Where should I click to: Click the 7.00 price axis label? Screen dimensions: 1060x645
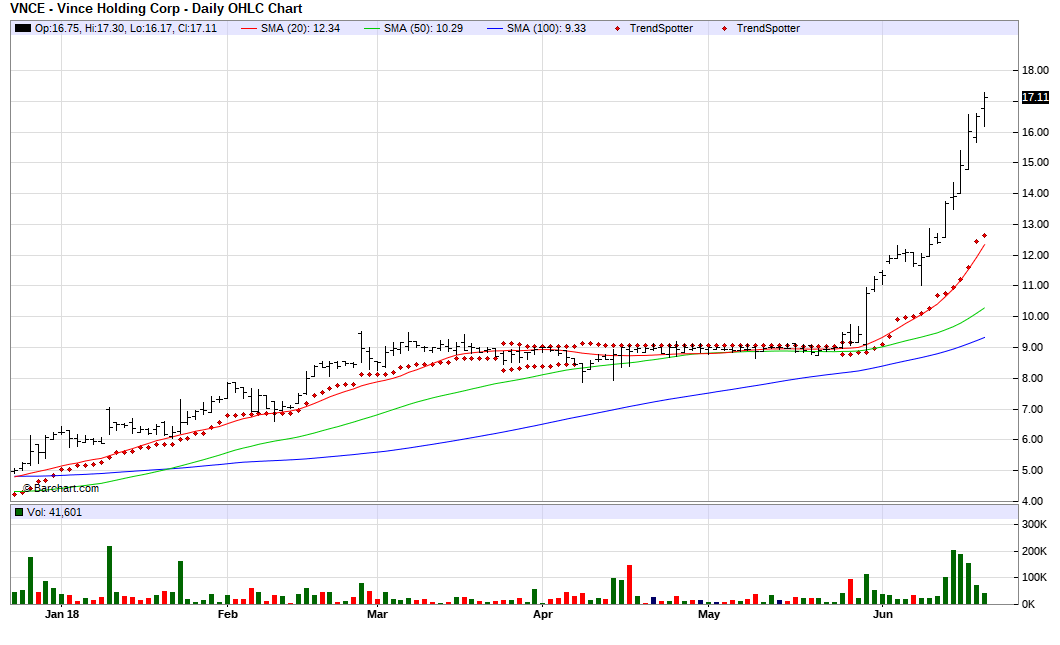[1035, 410]
